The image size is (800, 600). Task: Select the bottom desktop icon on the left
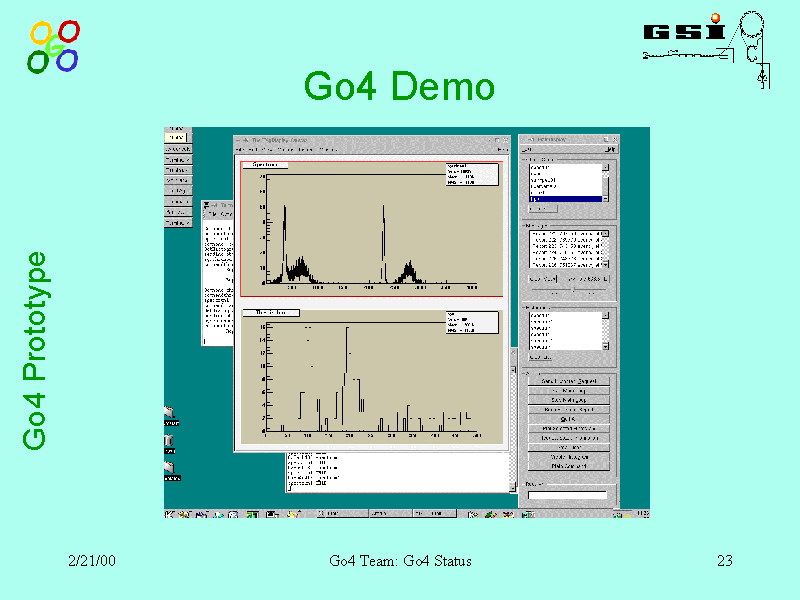tap(171, 469)
